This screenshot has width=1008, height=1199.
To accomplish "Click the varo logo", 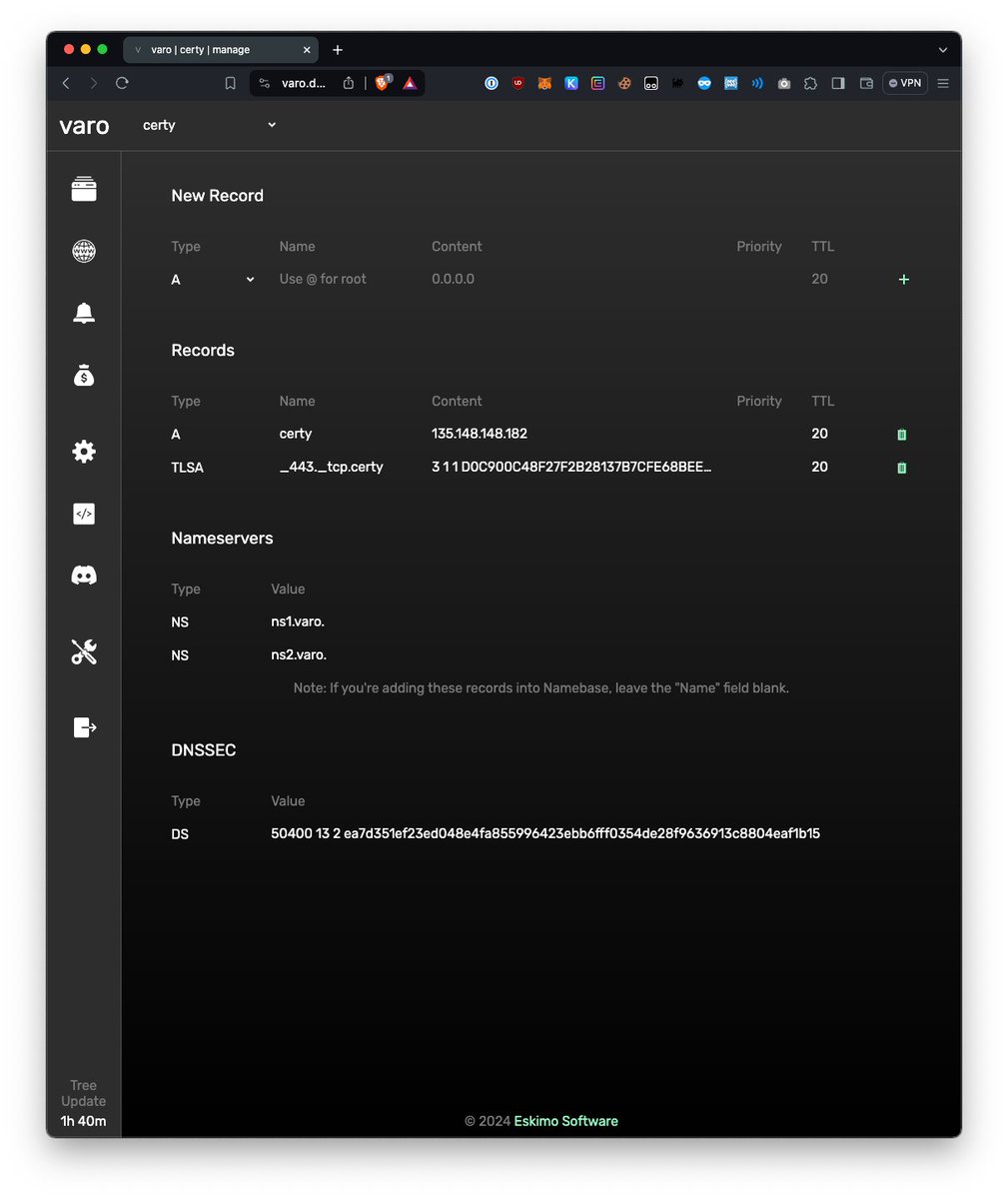I will click(x=84, y=126).
